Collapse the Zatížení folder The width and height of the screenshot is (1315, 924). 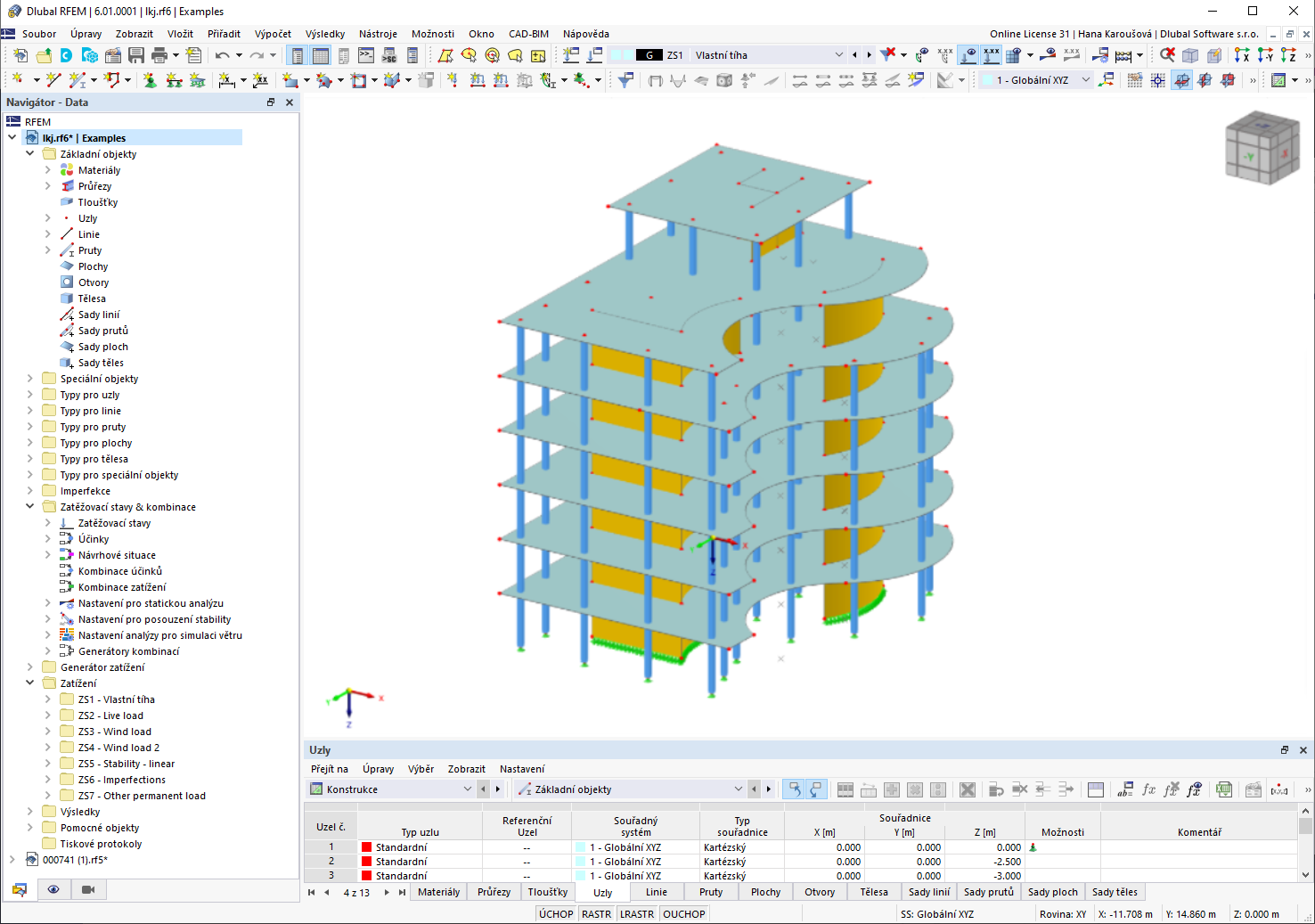click(30, 683)
